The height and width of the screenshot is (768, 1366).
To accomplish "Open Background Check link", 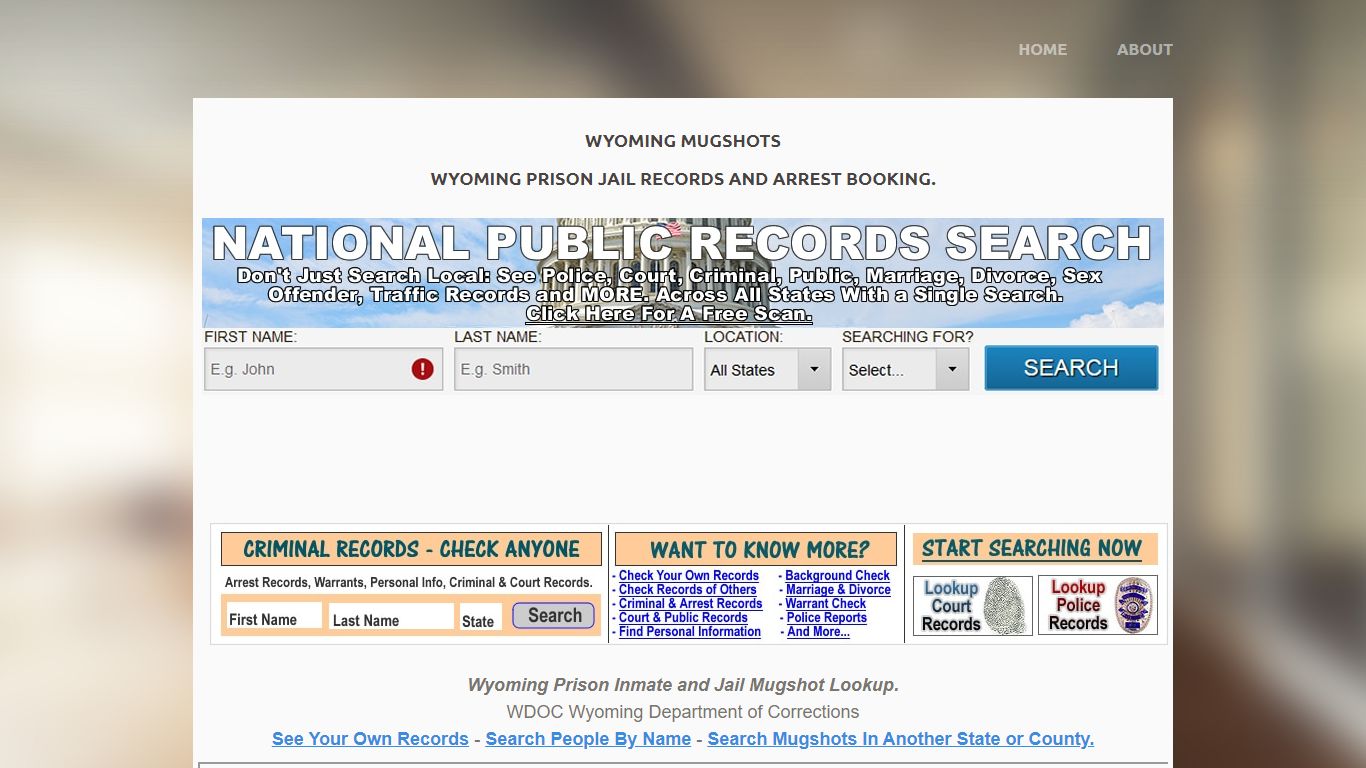I will point(837,576).
